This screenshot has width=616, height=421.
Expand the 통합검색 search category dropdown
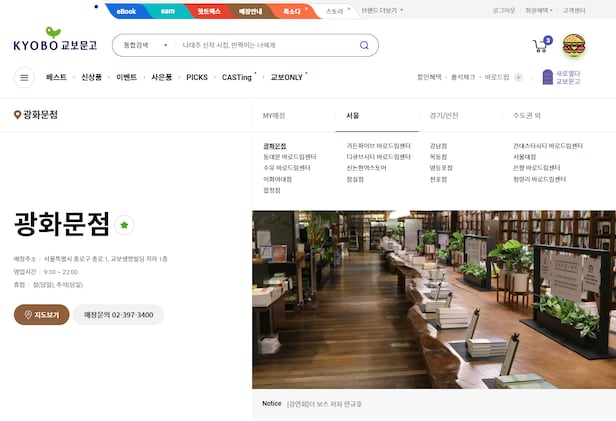(x=143, y=45)
